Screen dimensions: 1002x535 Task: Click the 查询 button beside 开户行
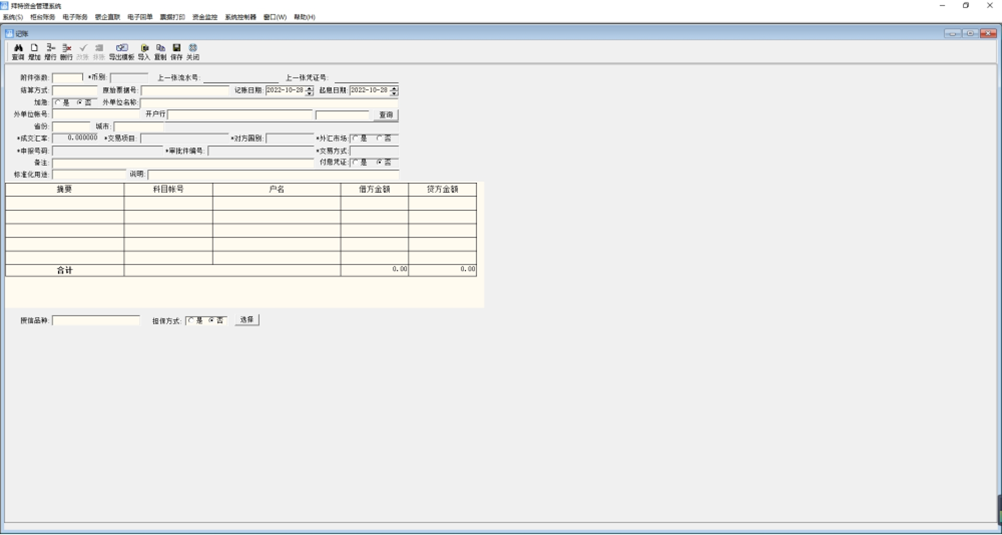click(385, 115)
